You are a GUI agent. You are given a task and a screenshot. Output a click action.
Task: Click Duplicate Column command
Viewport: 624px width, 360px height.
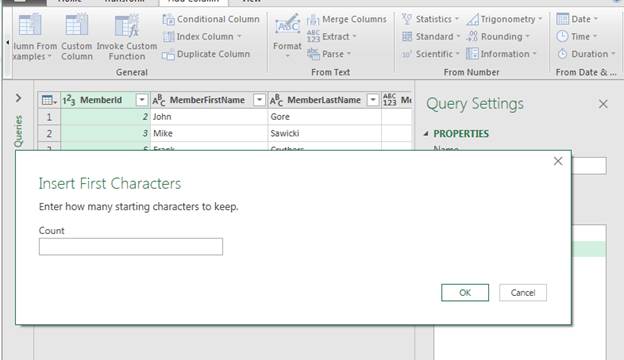click(206, 54)
